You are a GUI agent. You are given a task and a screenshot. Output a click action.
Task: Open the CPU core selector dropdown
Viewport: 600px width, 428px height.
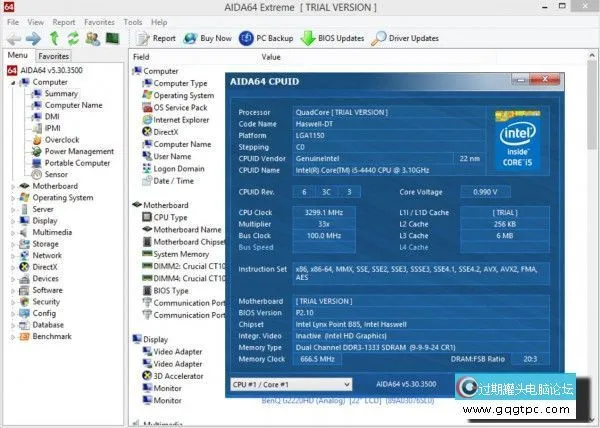pos(290,384)
